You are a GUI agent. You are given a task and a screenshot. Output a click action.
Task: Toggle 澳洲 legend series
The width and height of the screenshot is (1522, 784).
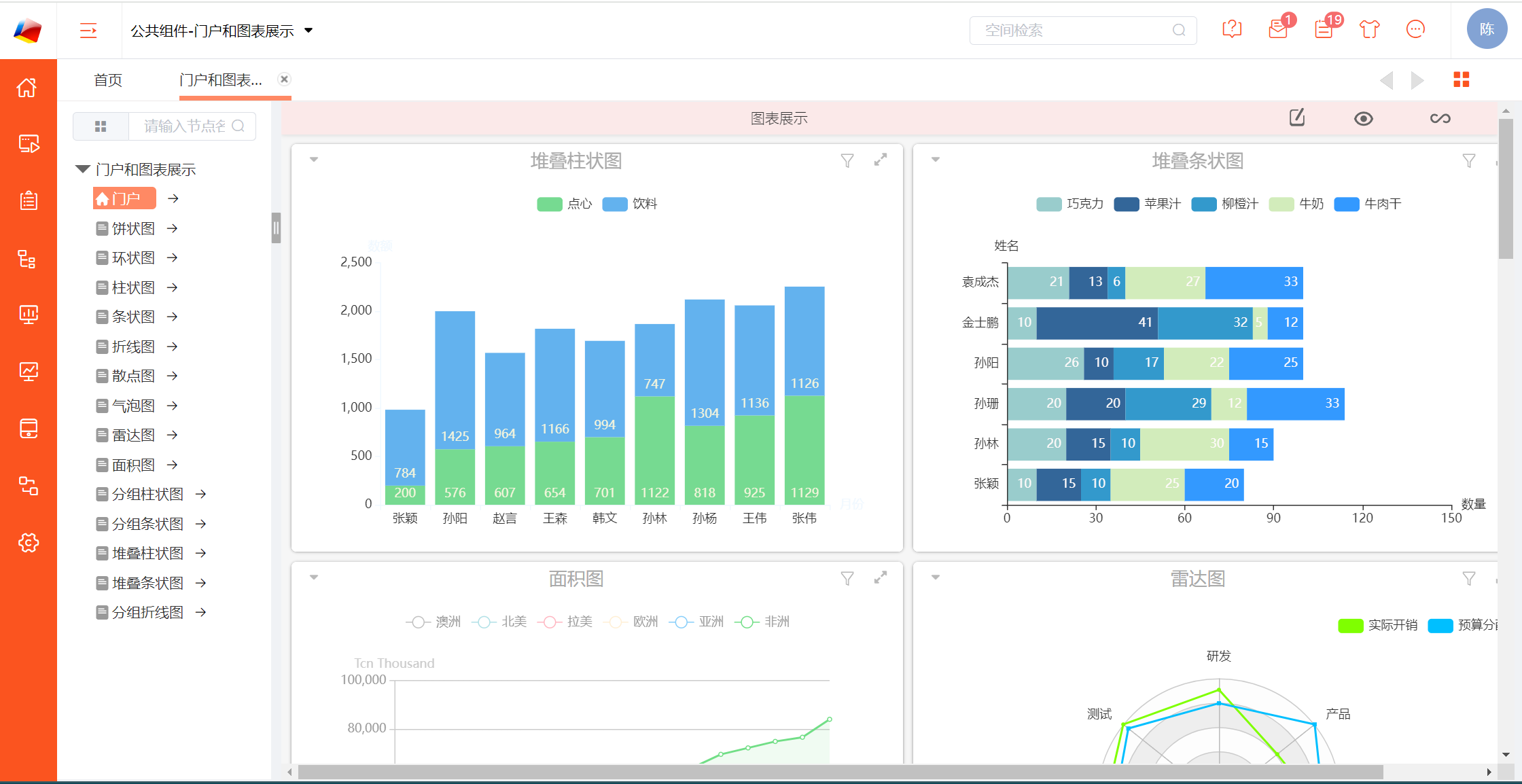433,622
